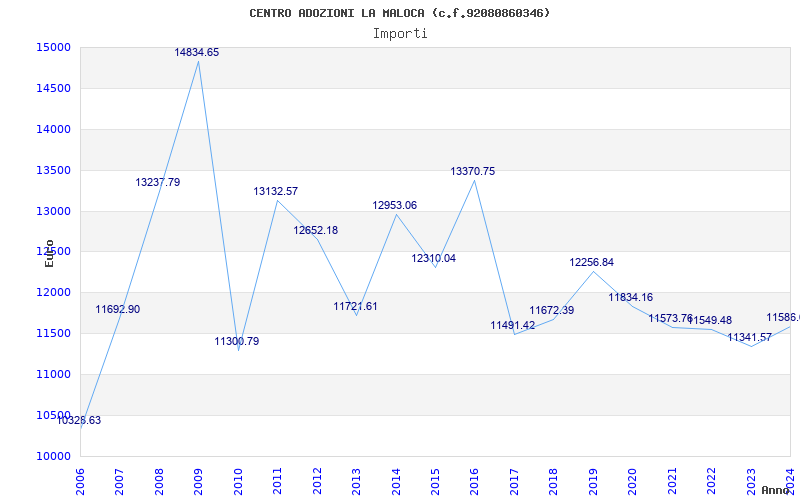Click the 11834.16 data label
Screen dimensions: 800x500
tap(631, 297)
